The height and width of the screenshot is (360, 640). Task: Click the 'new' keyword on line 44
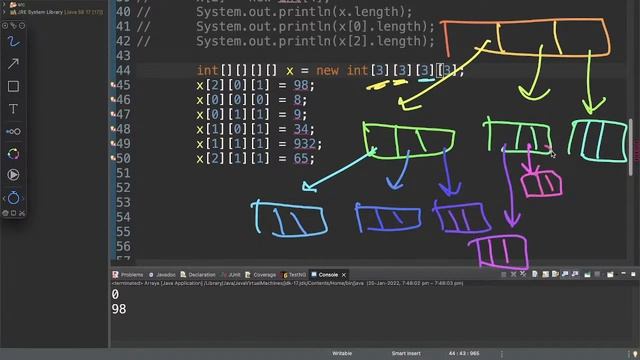click(x=327, y=70)
